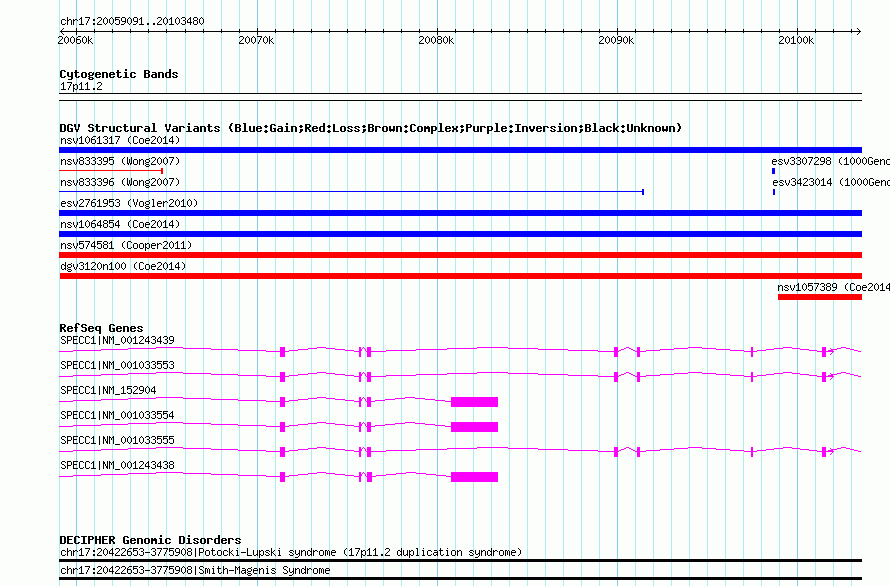This screenshot has height=586, width=890.
Task: Open the DGV Structural Variants track title
Action: [x=370, y=128]
